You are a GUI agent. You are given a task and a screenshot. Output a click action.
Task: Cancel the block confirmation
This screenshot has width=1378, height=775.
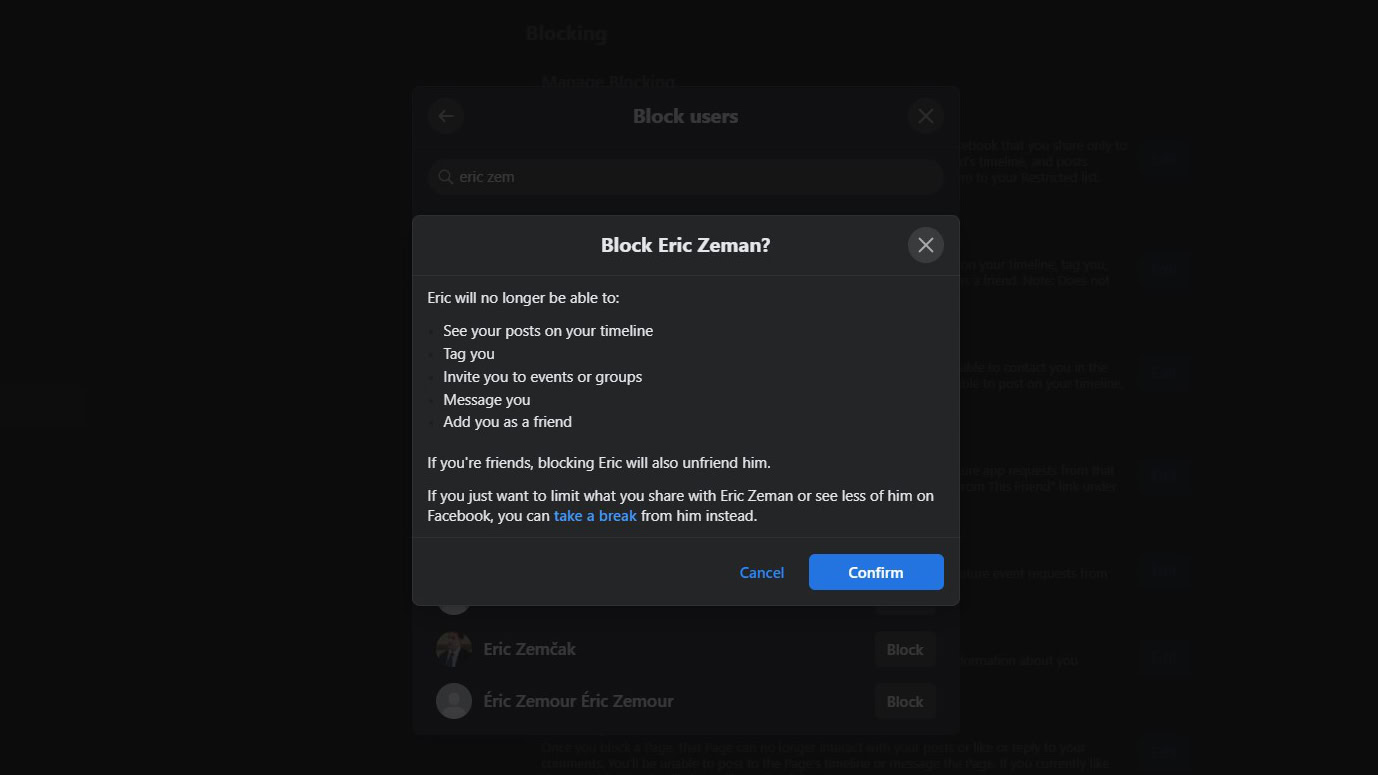761,572
